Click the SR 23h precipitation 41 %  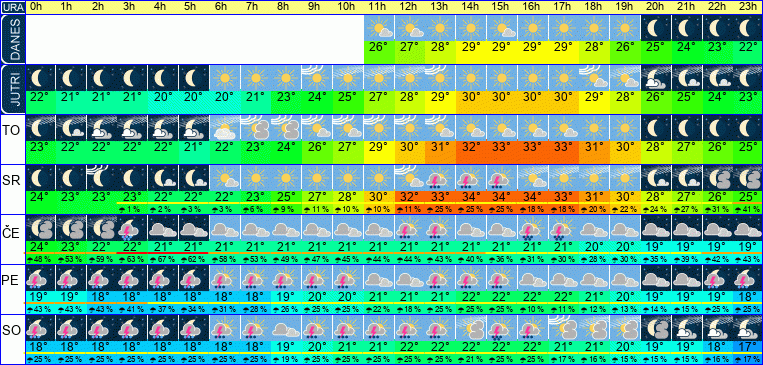point(747,209)
